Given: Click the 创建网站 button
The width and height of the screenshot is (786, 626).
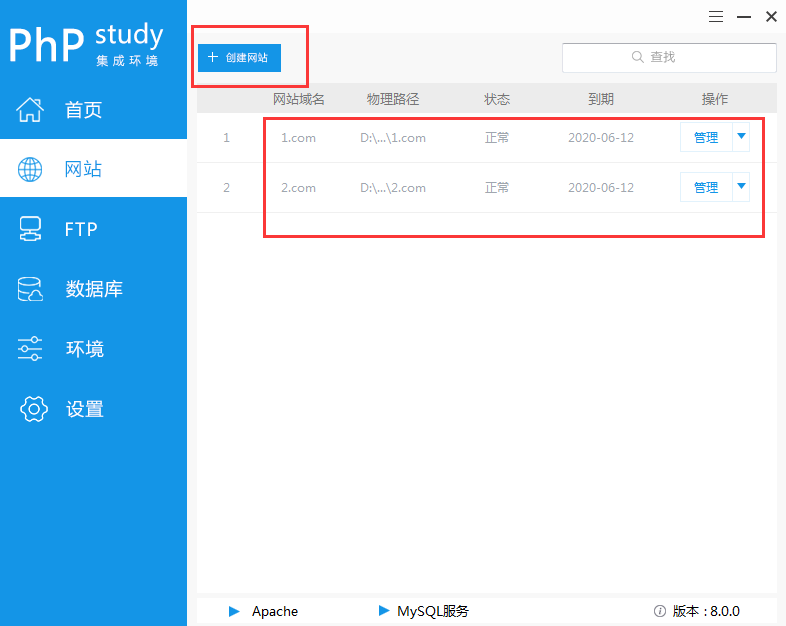Looking at the screenshot, I should 239,58.
